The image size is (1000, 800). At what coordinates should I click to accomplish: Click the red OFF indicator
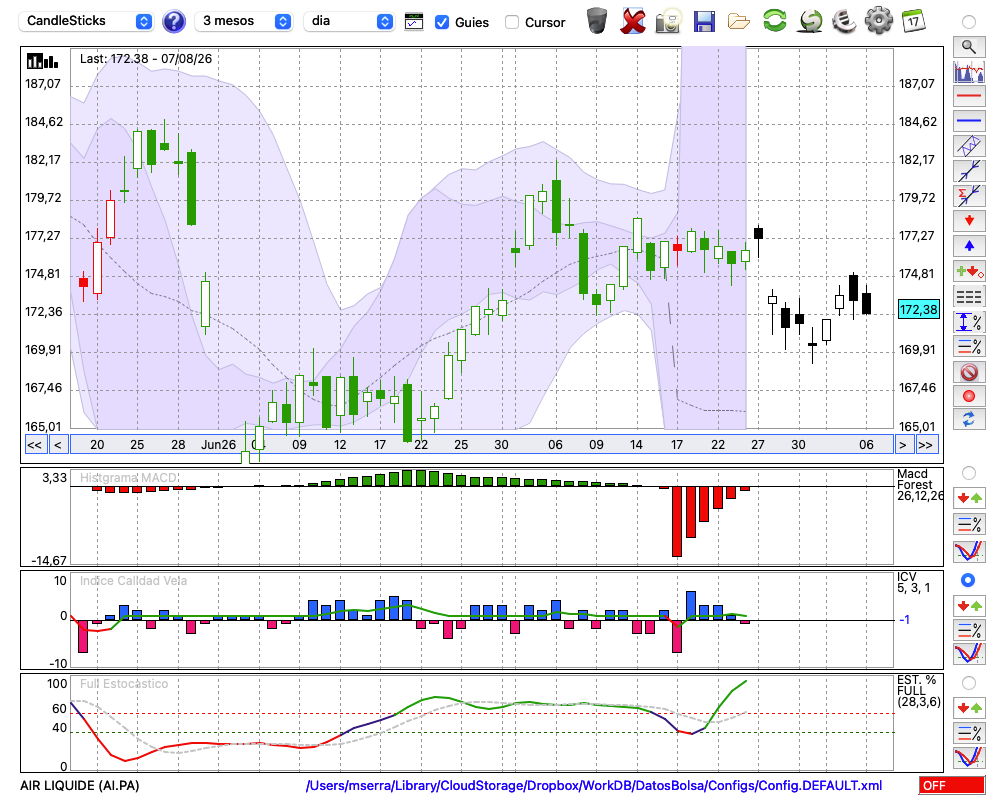pos(952,785)
